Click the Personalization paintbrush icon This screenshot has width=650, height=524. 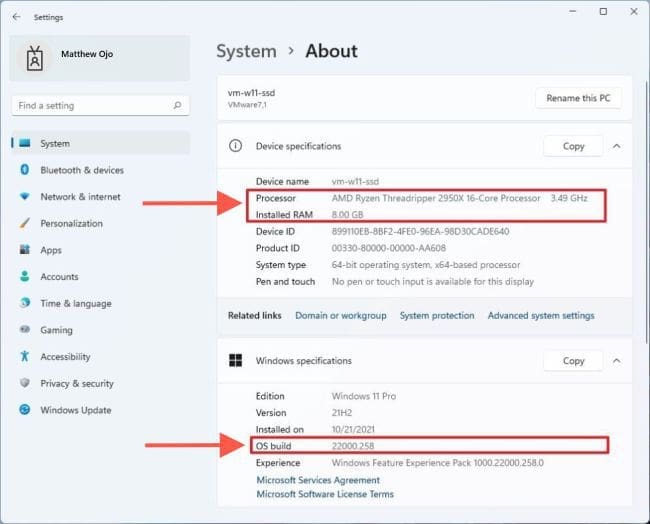[x=25, y=224]
